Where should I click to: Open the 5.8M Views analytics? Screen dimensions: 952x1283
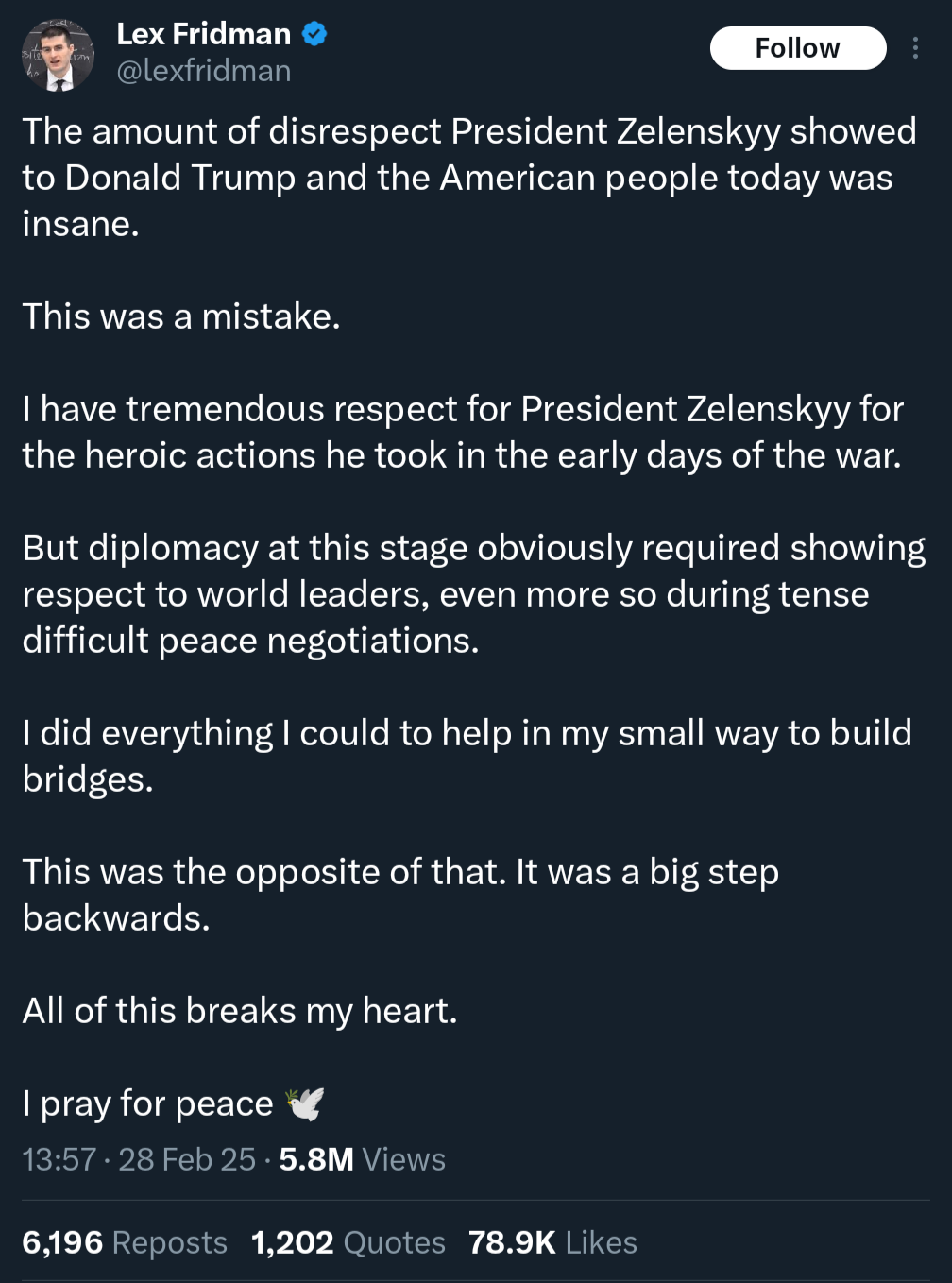coord(362,1159)
